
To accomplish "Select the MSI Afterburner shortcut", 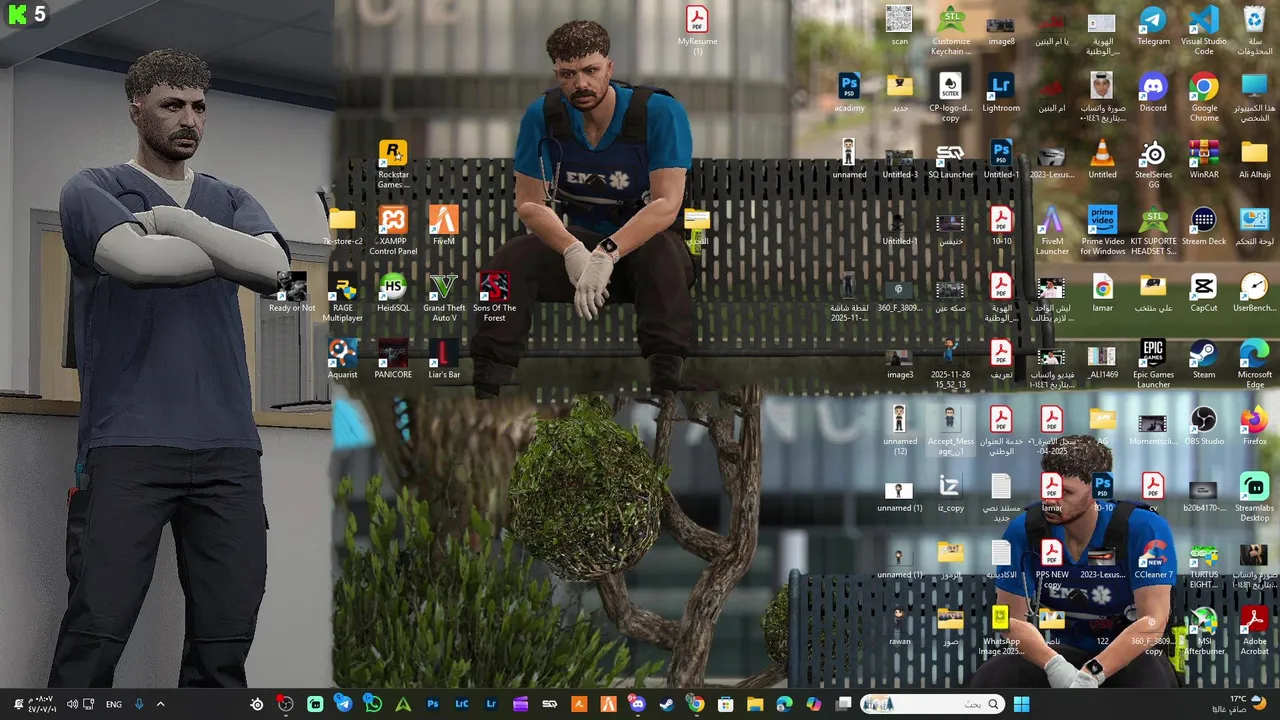I will 1204,632.
